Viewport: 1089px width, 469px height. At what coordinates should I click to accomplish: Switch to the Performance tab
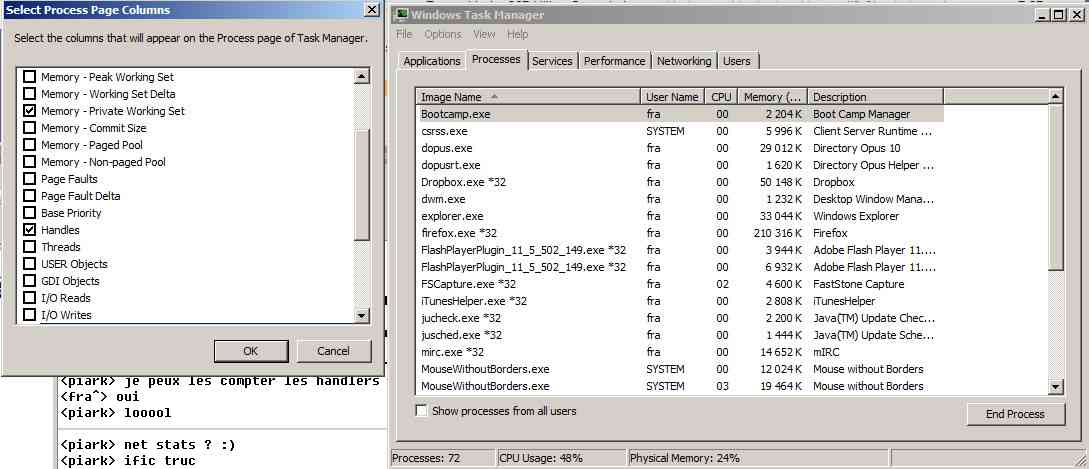614,61
